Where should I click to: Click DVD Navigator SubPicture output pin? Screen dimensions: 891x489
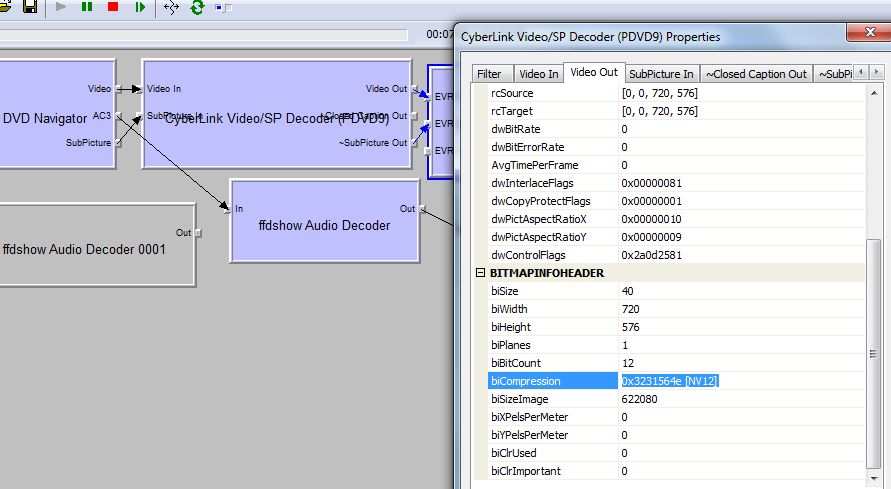[118, 143]
